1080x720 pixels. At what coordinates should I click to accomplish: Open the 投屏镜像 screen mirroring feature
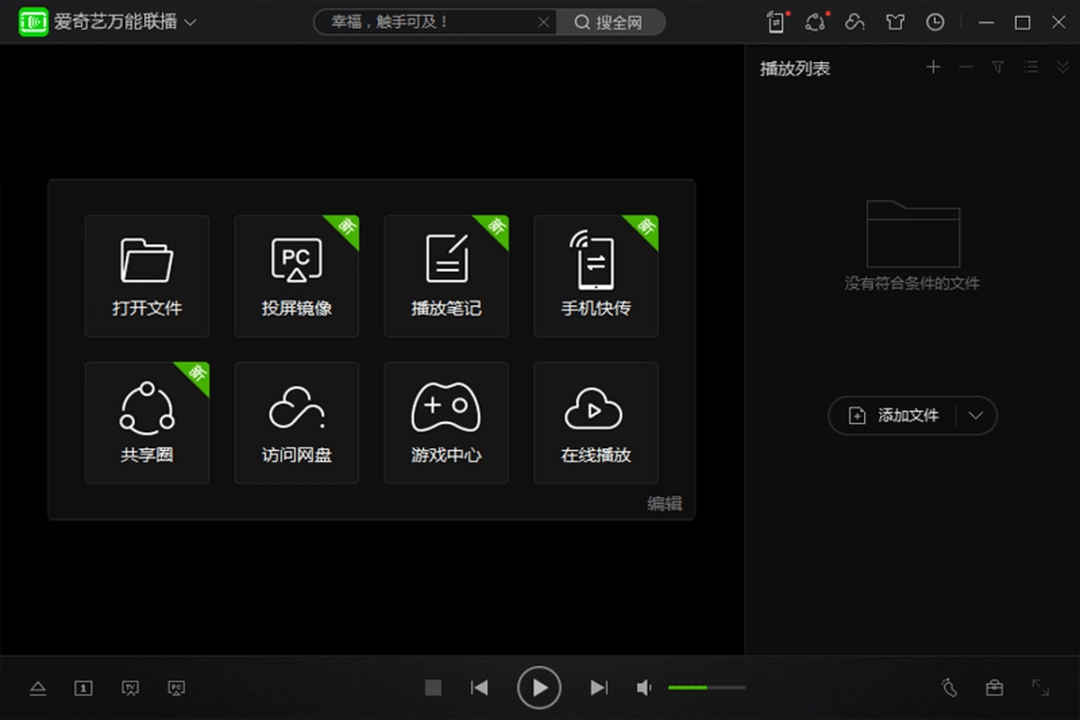[x=296, y=276]
